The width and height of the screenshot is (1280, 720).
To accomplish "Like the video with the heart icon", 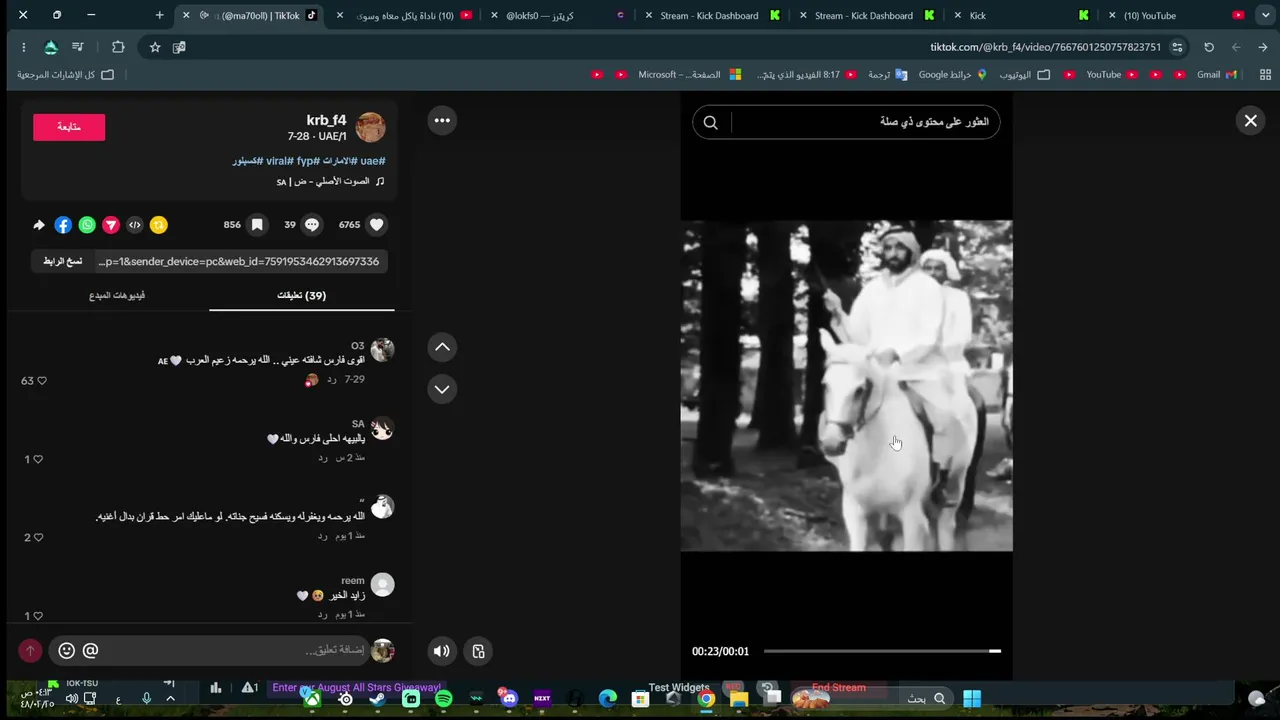I will coord(376,225).
